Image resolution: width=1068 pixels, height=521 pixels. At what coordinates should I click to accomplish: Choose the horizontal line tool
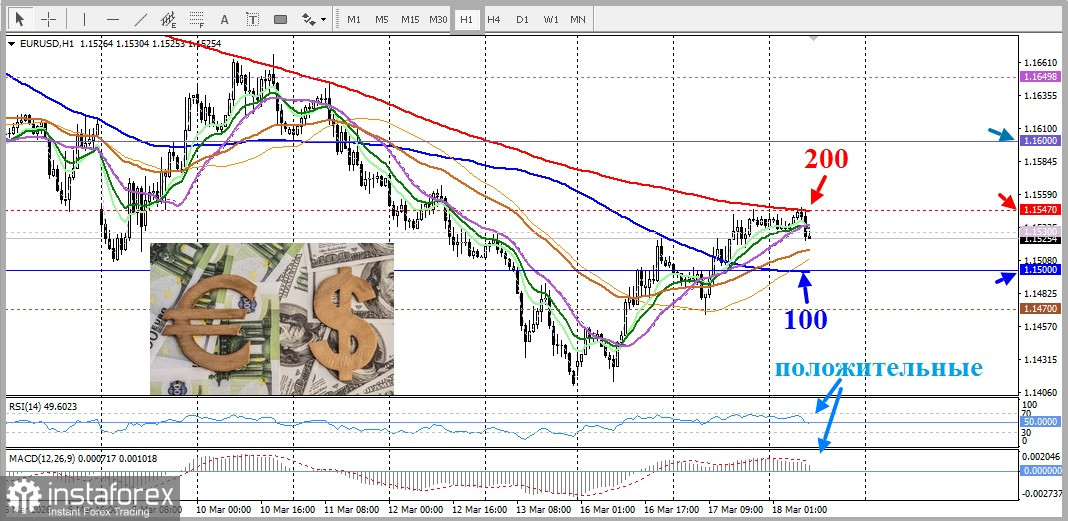click(x=112, y=19)
